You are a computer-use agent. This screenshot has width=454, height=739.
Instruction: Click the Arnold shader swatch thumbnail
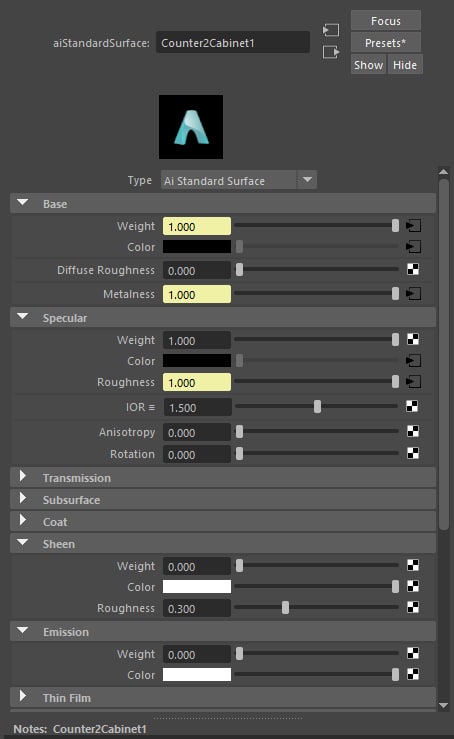pyautogui.click(x=191, y=127)
